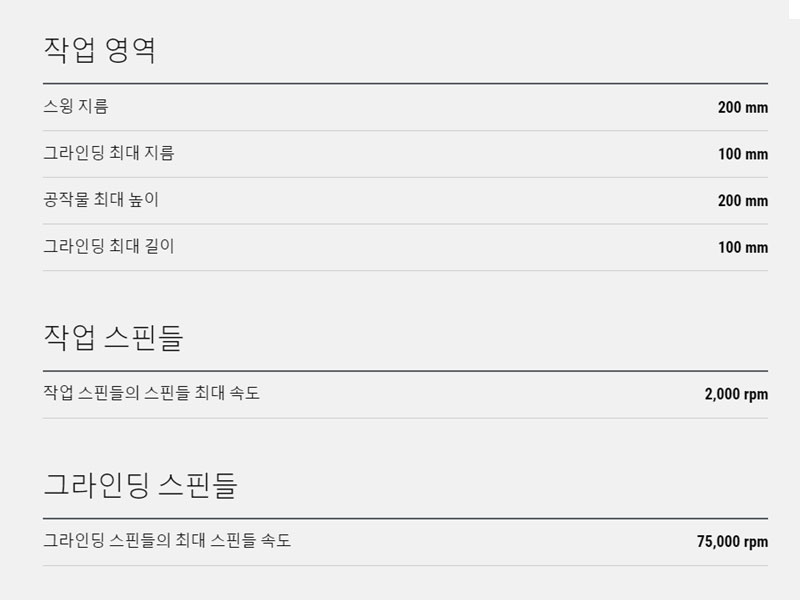Click the dark divider line under 그라인딩 스핀들
800x600 pixels.
406,518
